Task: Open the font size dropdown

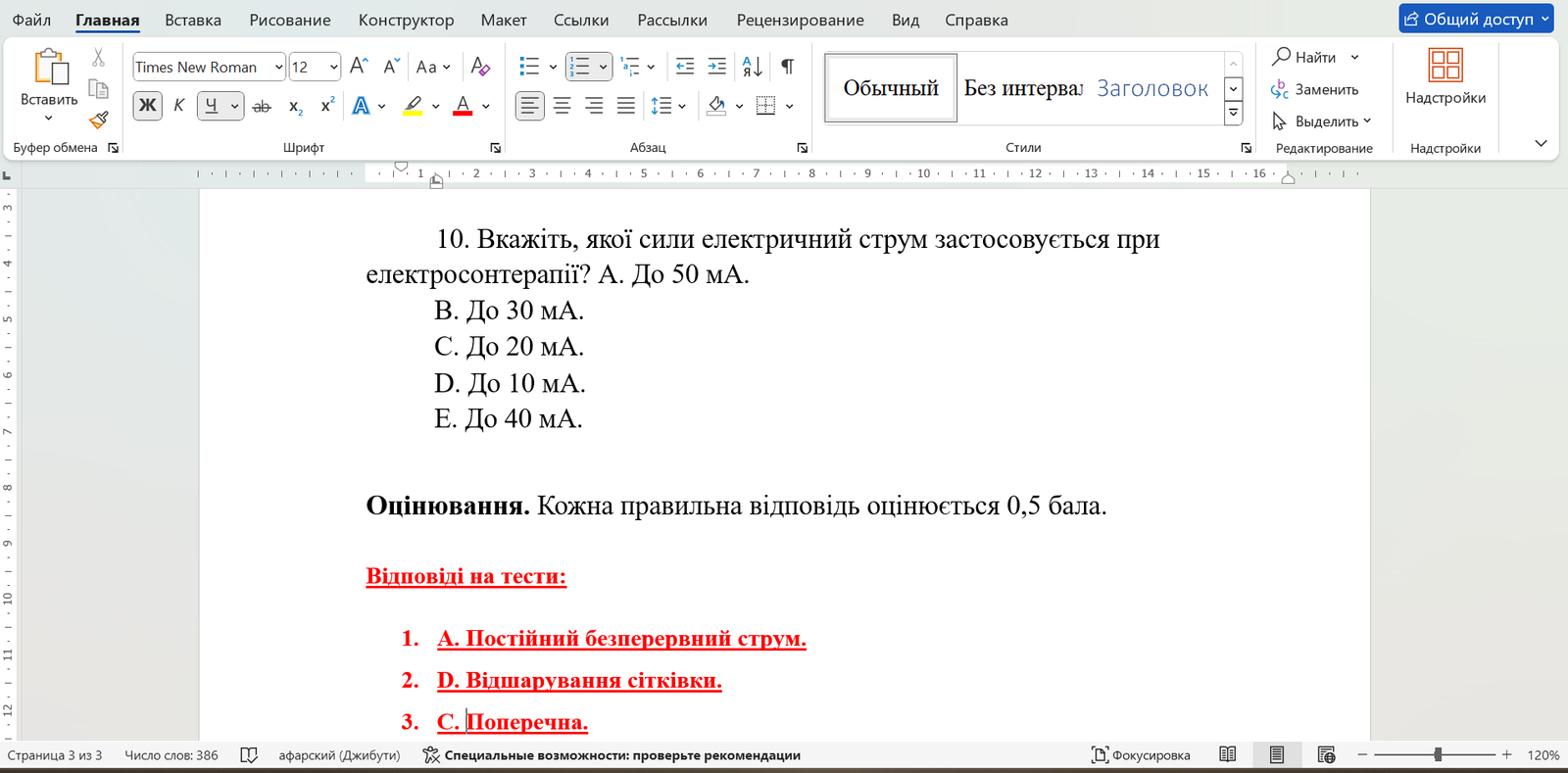Action: click(333, 67)
